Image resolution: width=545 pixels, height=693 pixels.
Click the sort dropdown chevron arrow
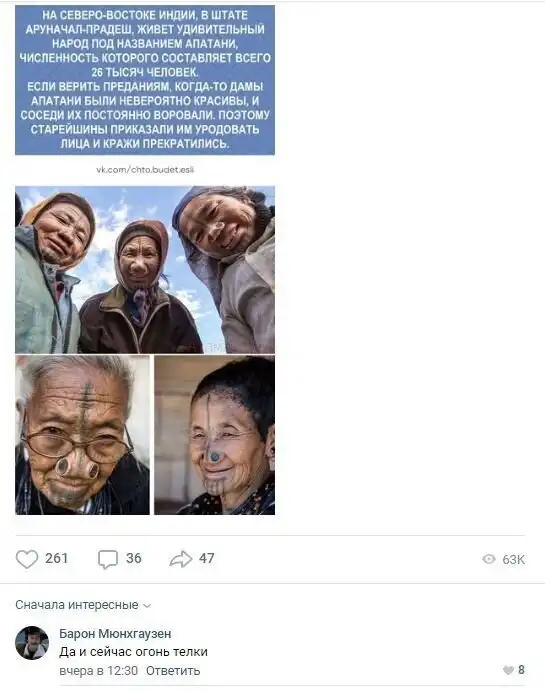(x=148, y=605)
